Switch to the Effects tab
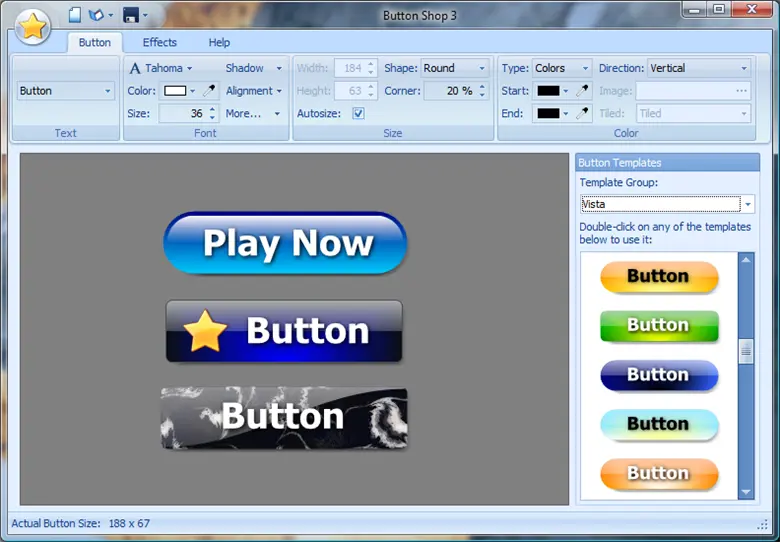Screen dimensions: 780x542 click(159, 42)
